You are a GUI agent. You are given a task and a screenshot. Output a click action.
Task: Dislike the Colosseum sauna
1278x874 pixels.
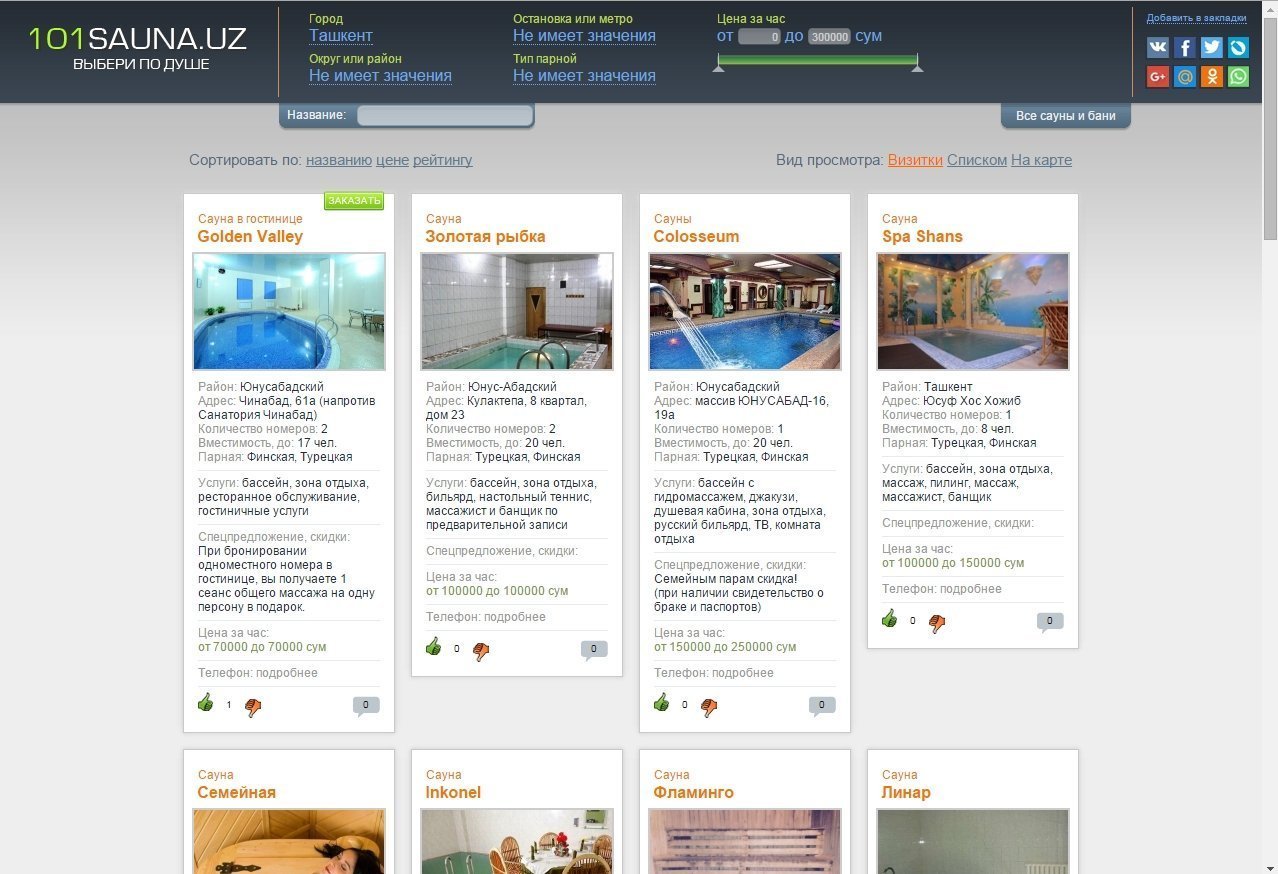pos(709,708)
